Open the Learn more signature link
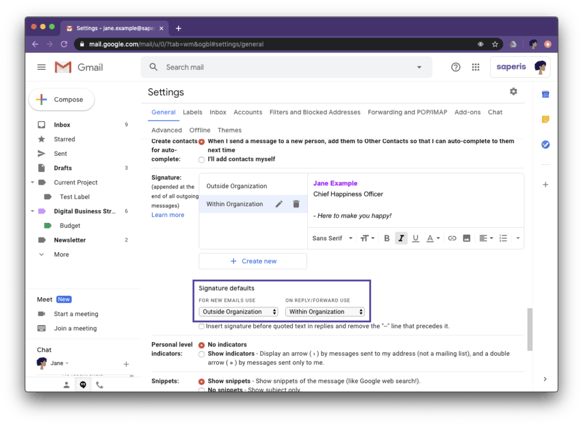Image resolution: width=583 pixels, height=425 pixels. 168,215
